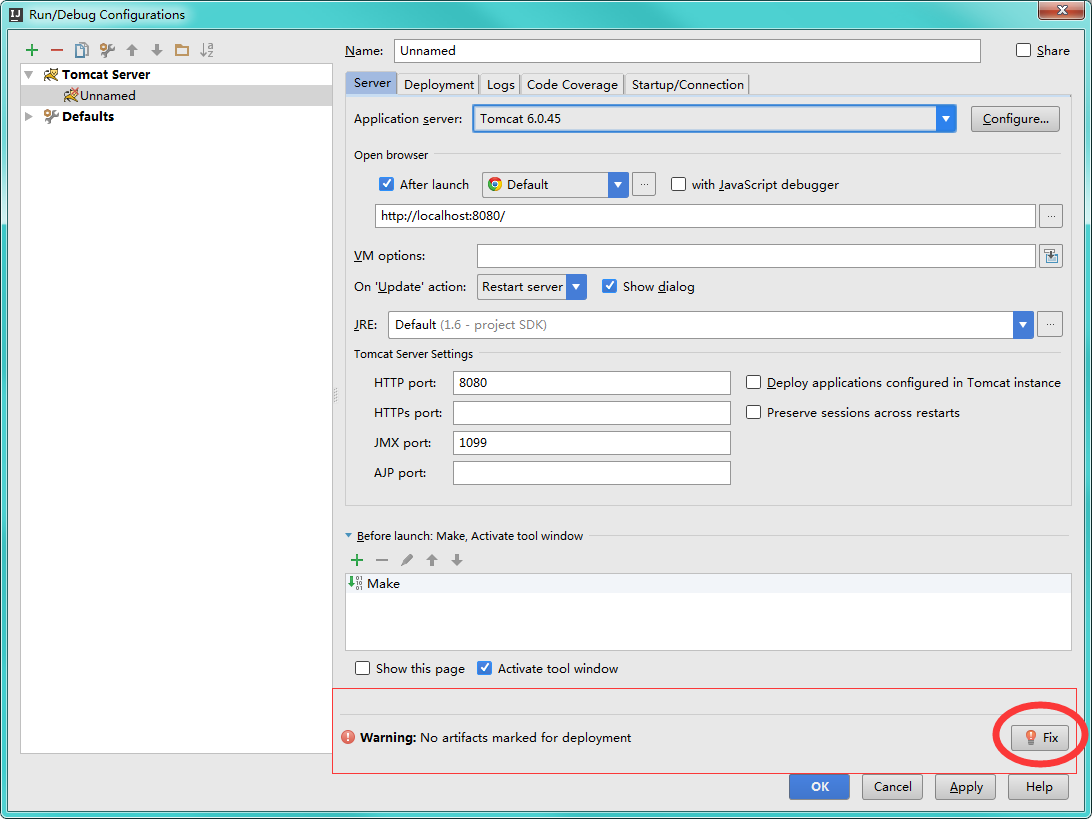Add a Before launch task with plus
The image size is (1092, 819).
pyautogui.click(x=357, y=560)
